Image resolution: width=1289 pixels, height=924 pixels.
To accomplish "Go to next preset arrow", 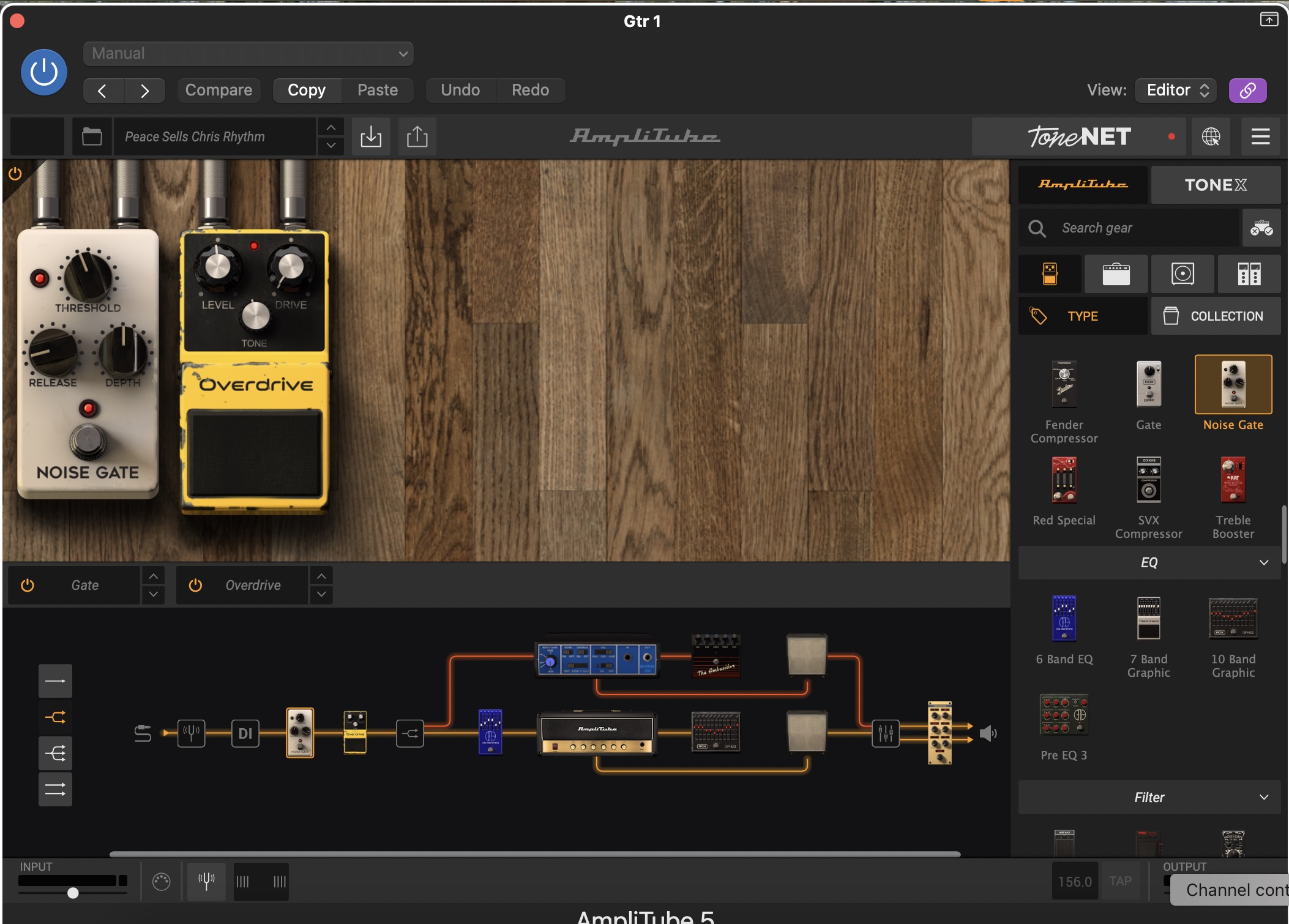I will tap(144, 91).
